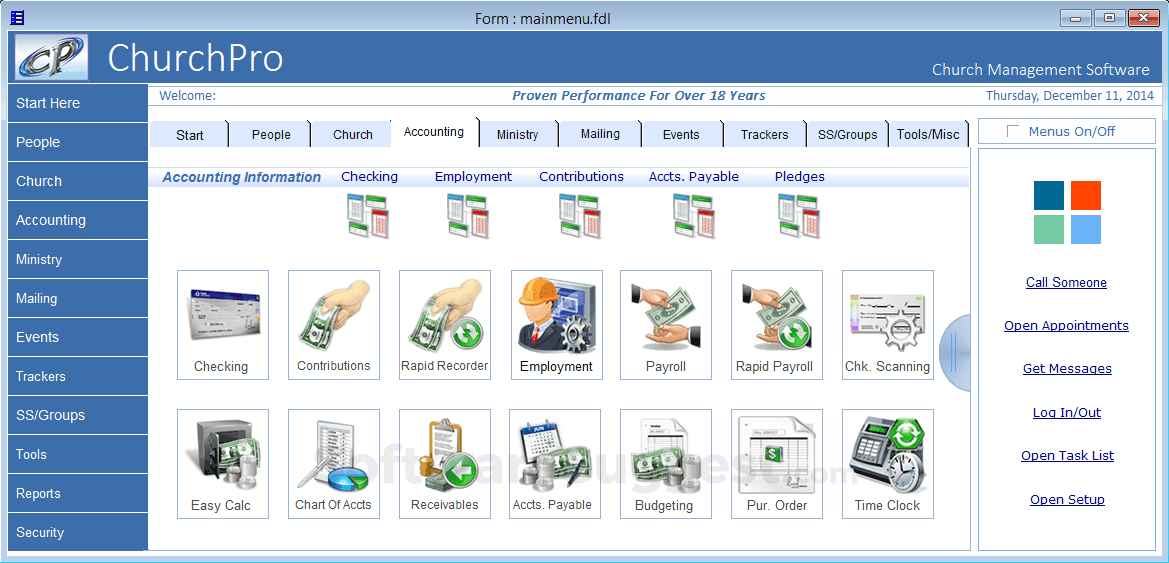Open Tools from the sidebar
The image size is (1169, 563).
78,454
